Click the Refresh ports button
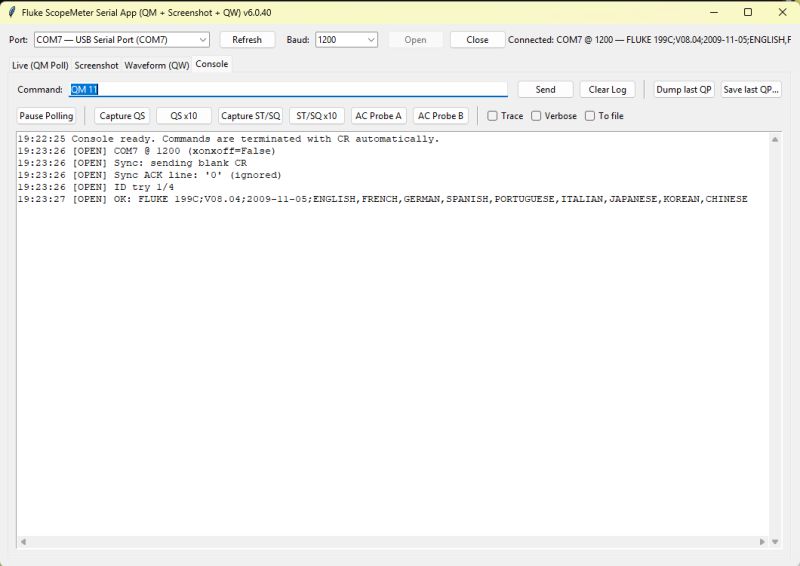The width and height of the screenshot is (800, 566). click(247, 40)
